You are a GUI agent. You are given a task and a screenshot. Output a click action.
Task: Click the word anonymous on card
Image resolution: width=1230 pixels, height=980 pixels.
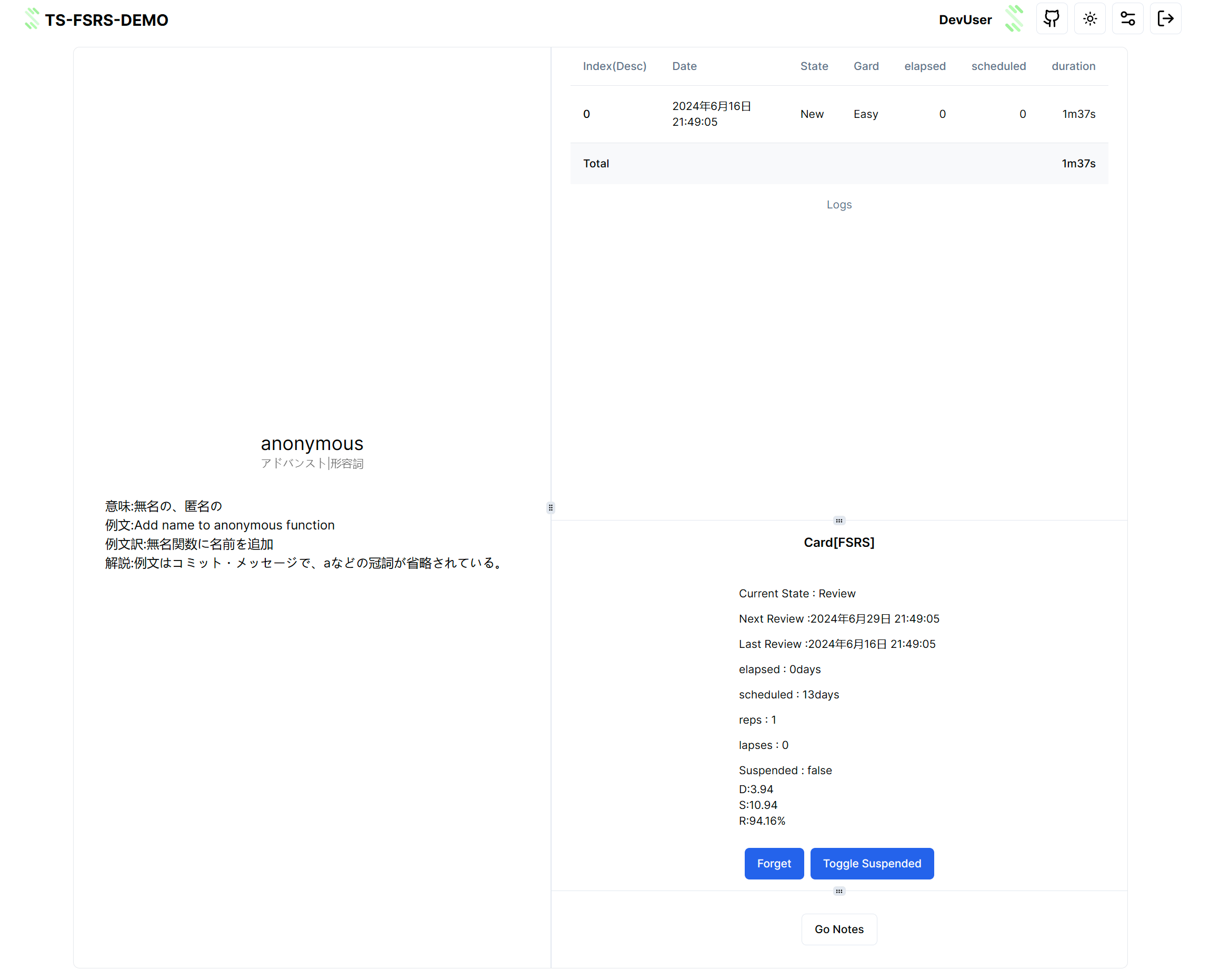coord(312,443)
